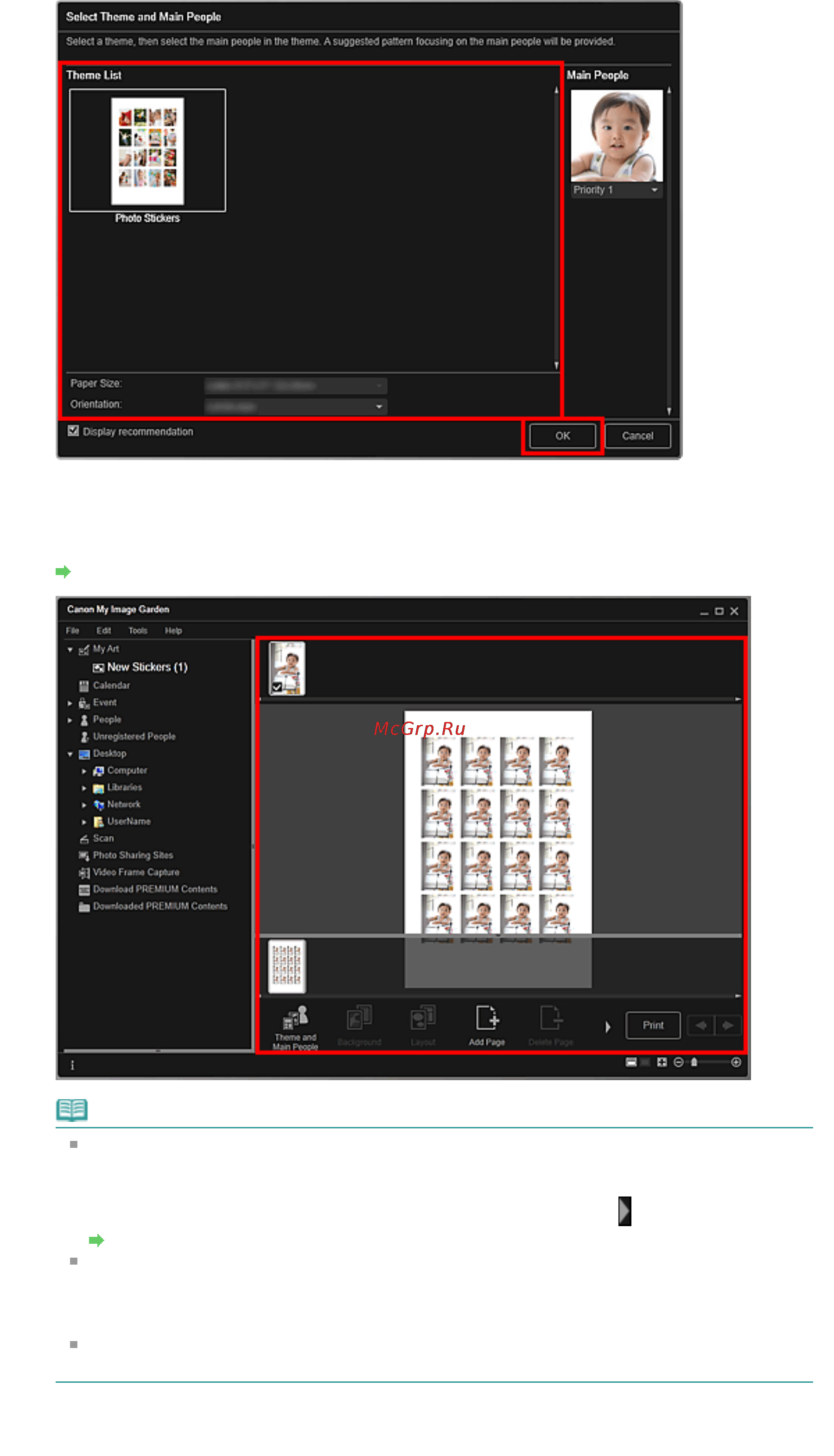This screenshot has height=1456, width=834.
Task: Click the zoom out minus icon
Action: point(679,1063)
